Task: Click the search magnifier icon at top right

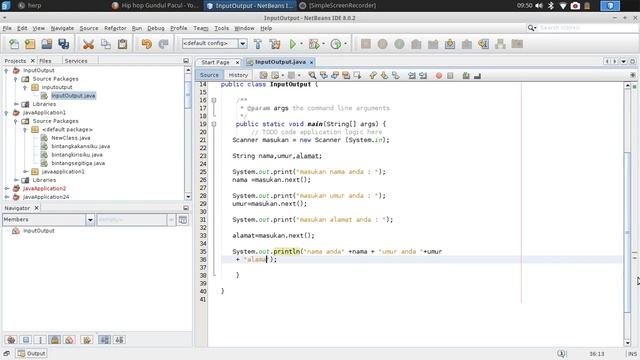Action: [531, 28]
